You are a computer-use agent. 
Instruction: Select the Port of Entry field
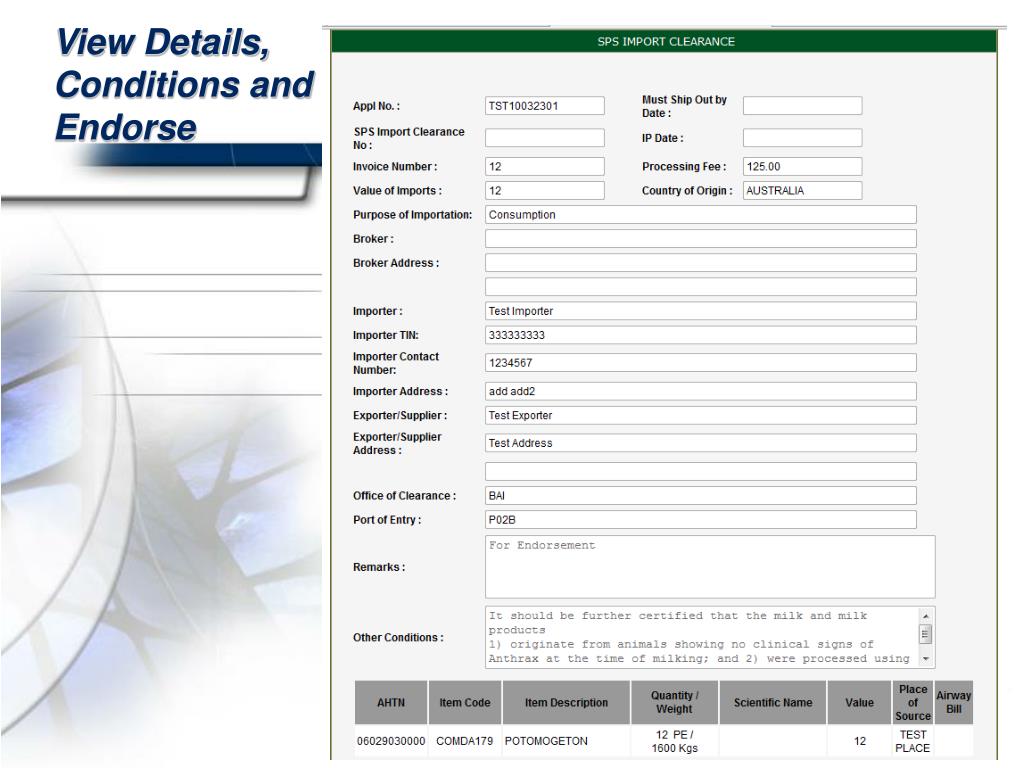pyautogui.click(x=701, y=520)
